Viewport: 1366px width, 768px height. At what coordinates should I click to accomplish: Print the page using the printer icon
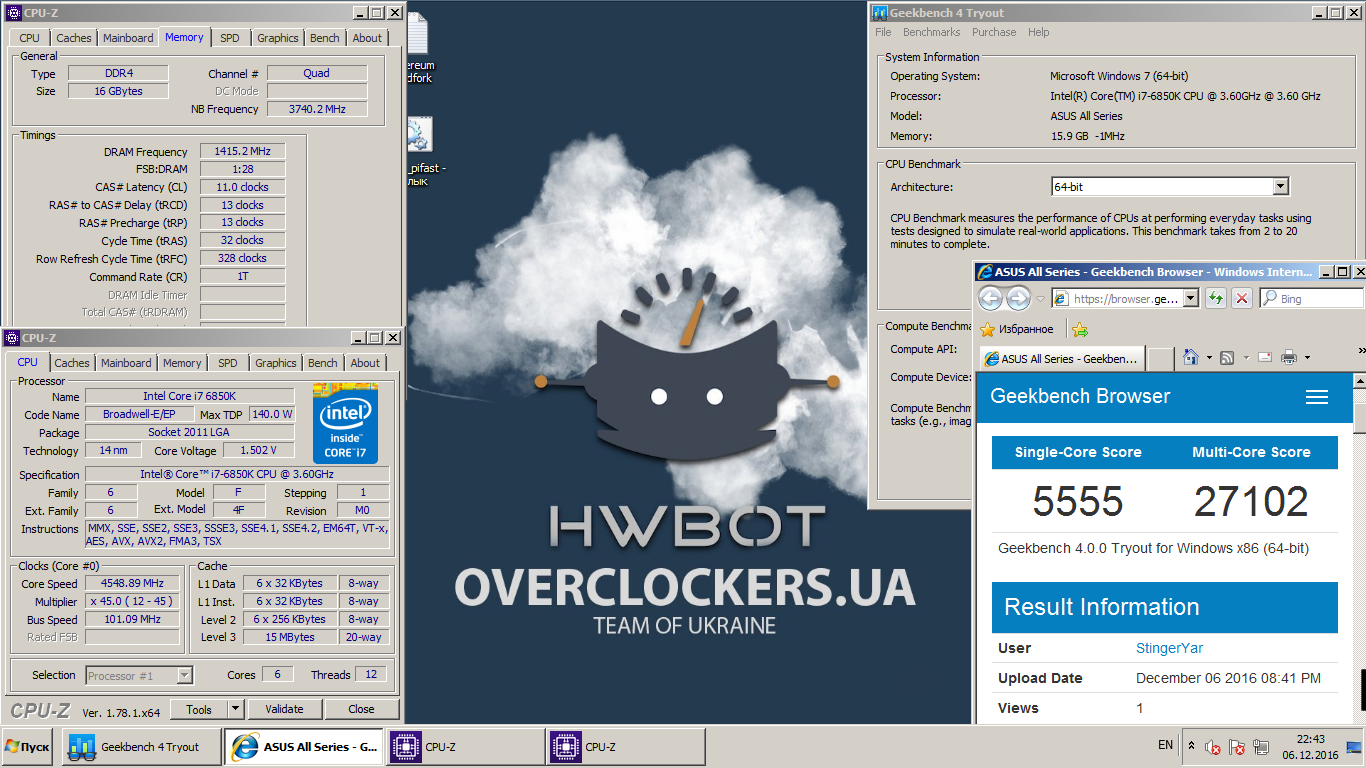(x=1289, y=357)
